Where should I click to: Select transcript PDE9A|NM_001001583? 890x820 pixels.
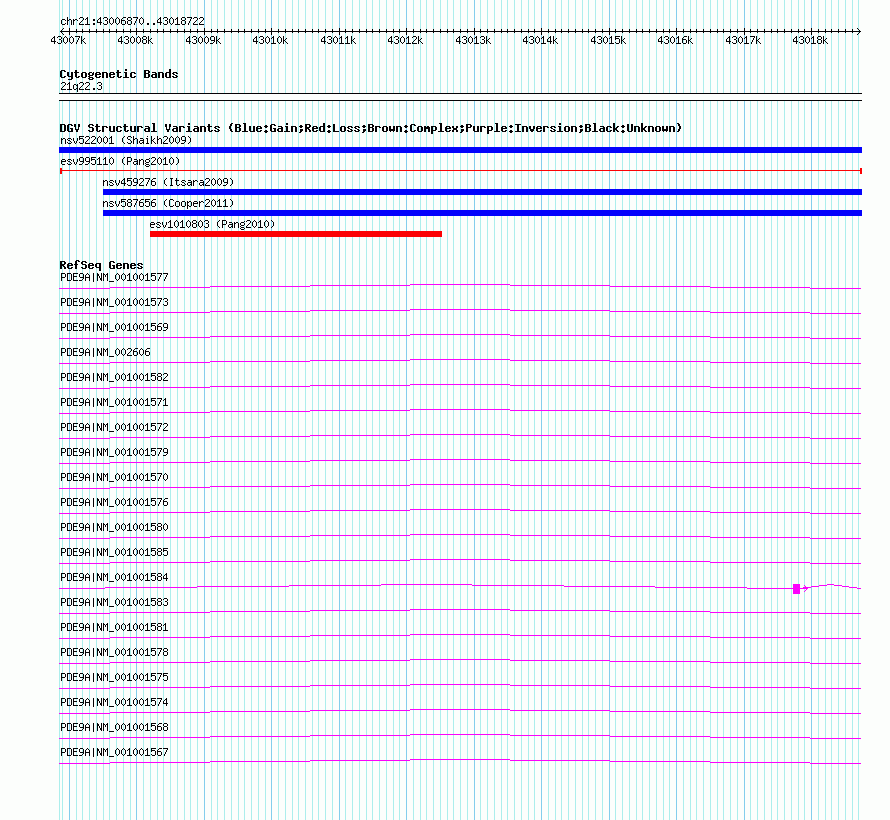(x=114, y=602)
